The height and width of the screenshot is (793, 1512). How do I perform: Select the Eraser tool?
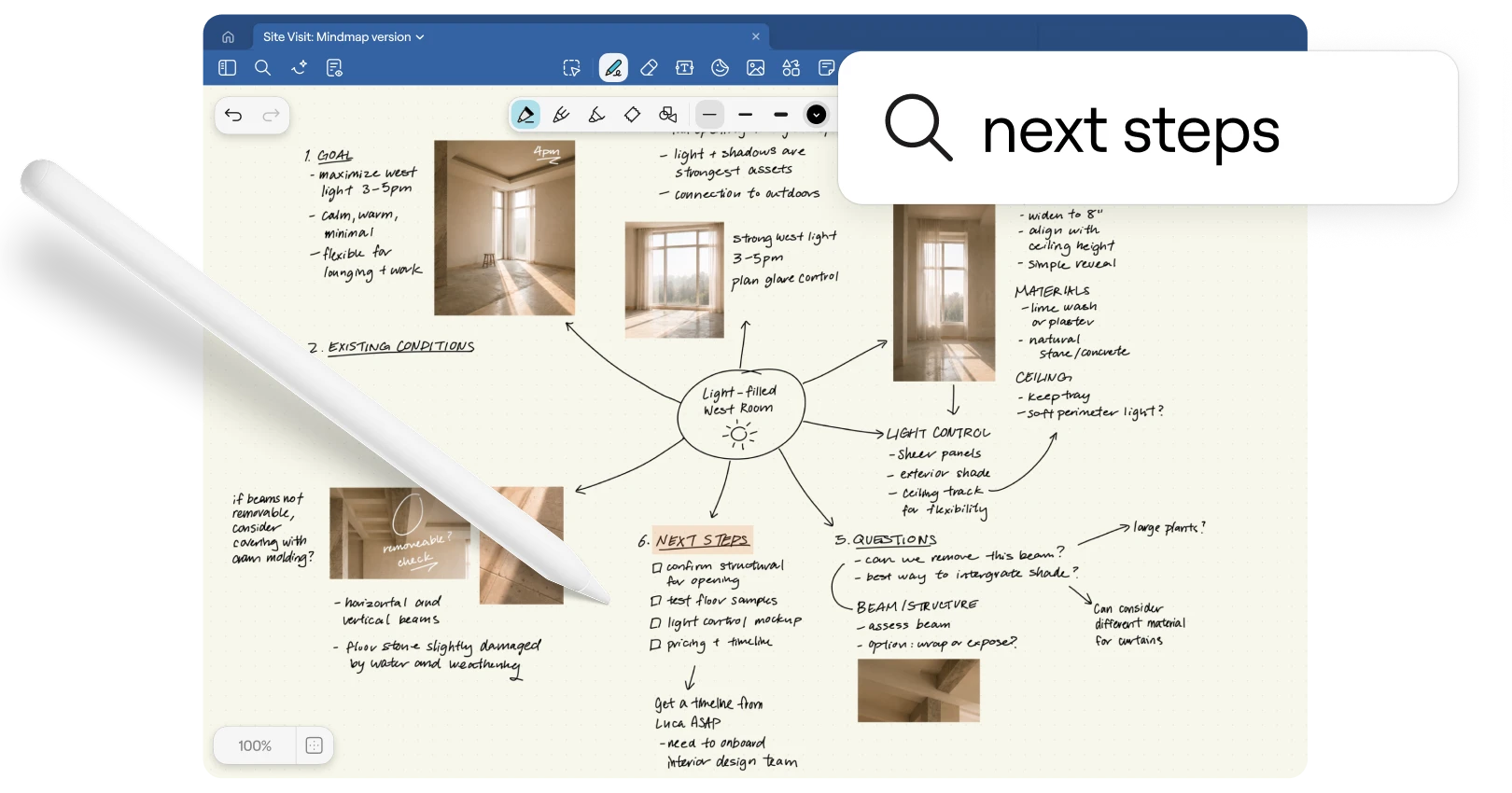[x=650, y=67]
